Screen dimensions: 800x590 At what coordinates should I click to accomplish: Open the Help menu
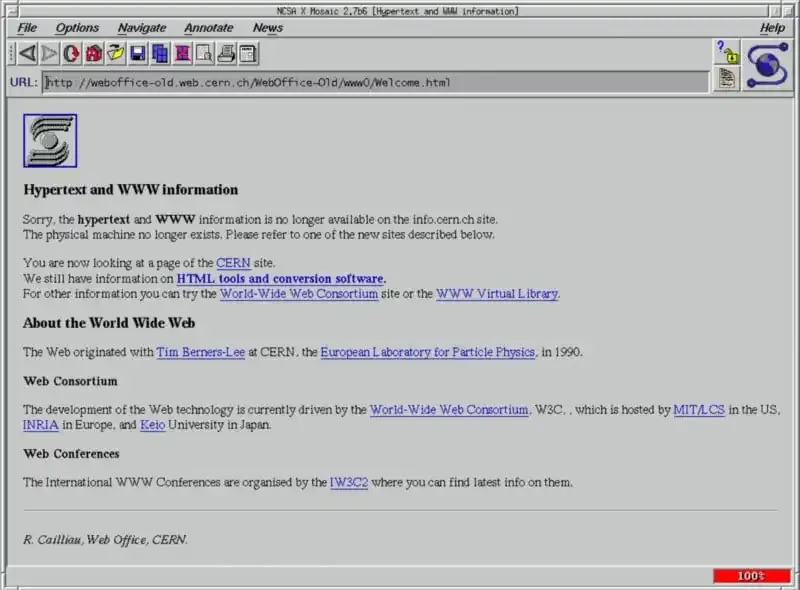[x=772, y=28]
